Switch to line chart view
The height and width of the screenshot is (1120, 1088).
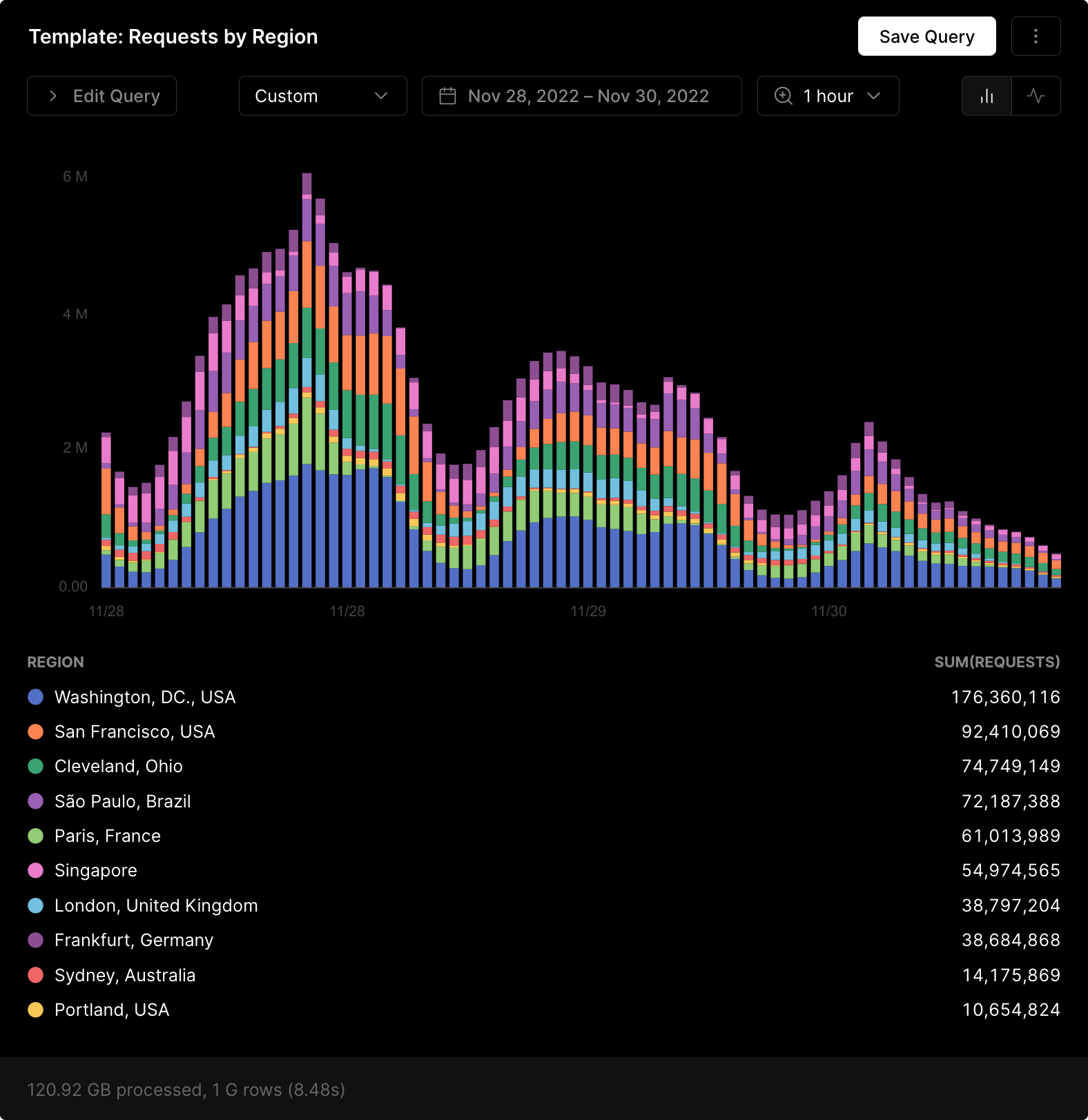coord(1036,96)
